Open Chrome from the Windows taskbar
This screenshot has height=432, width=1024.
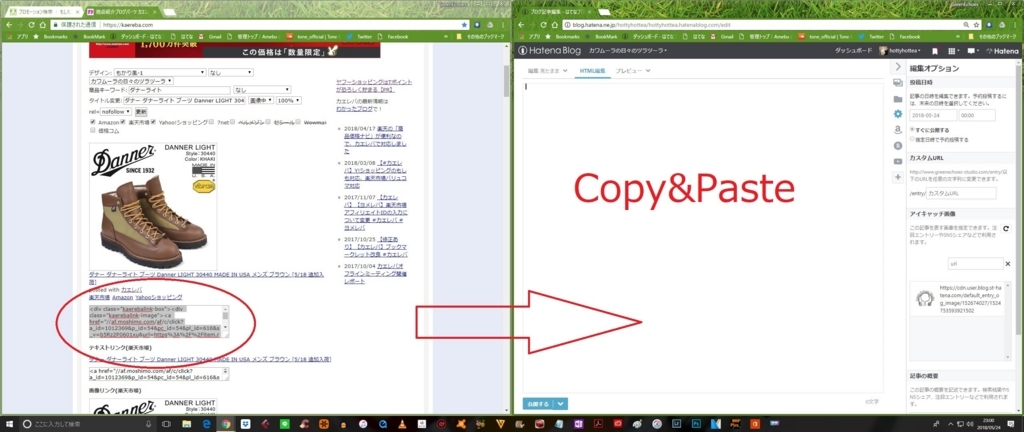pyautogui.click(x=225, y=424)
